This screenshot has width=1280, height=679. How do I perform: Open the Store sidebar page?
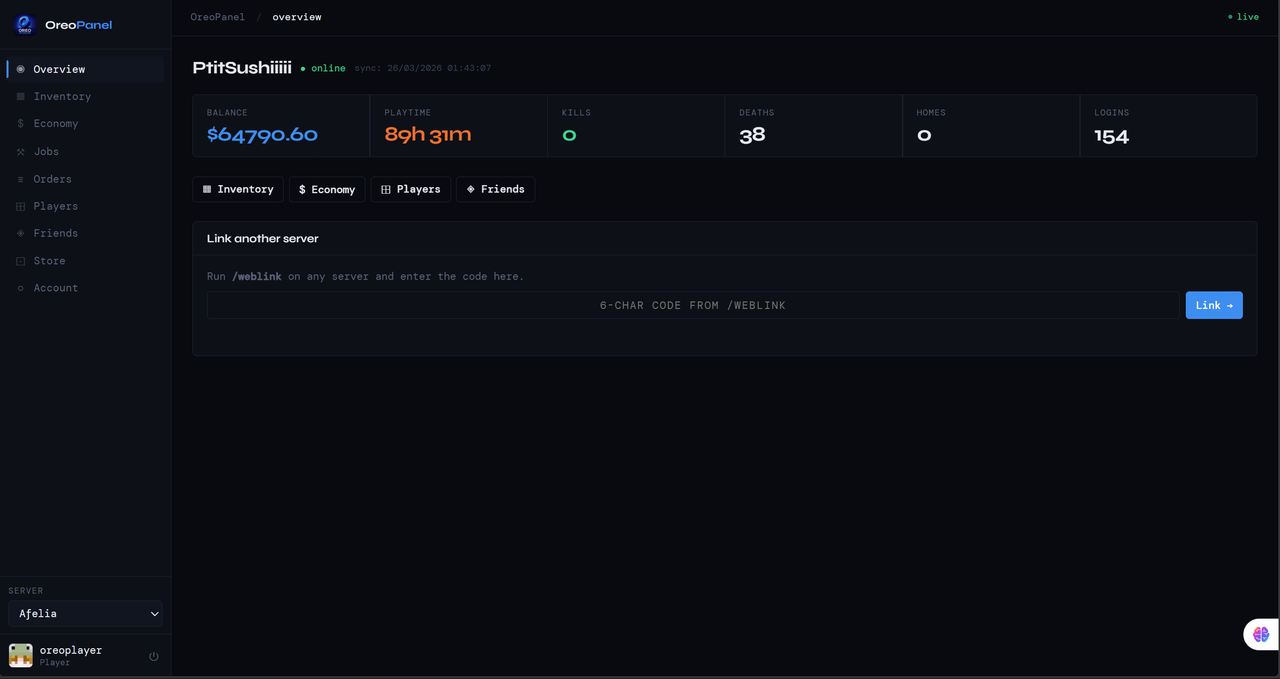tap(86, 261)
